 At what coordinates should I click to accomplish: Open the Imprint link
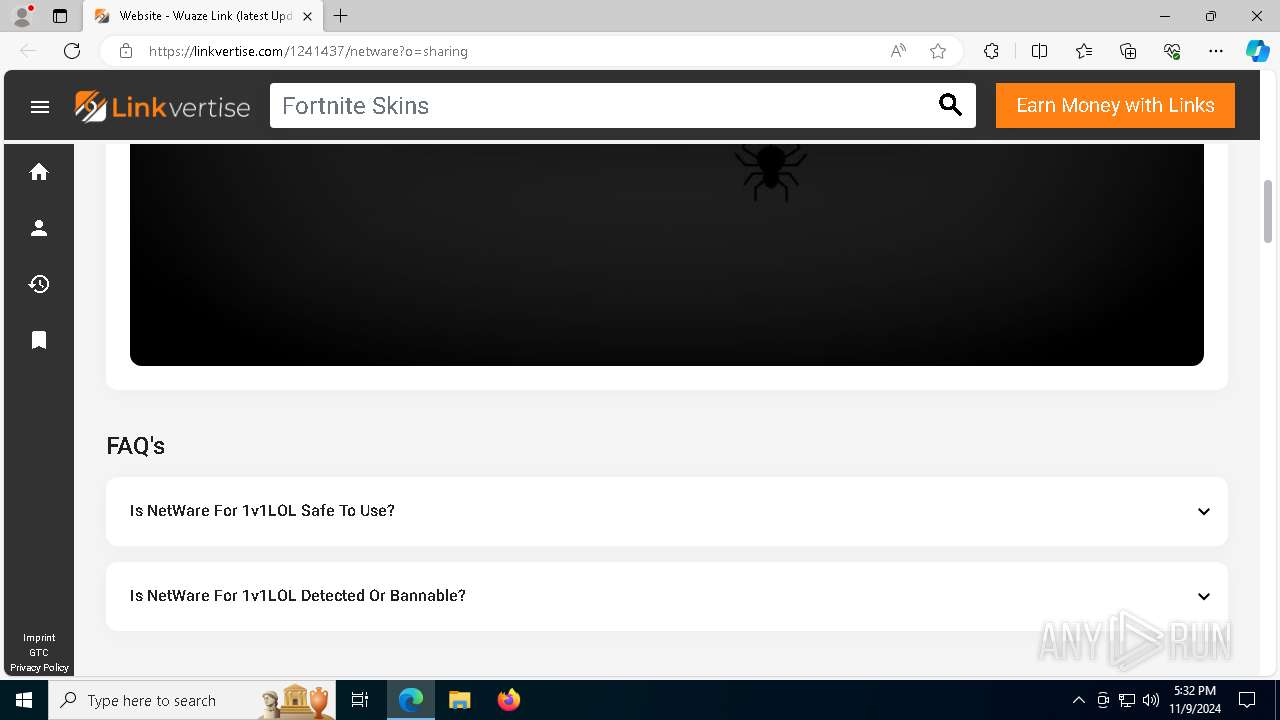pyautogui.click(x=39, y=638)
